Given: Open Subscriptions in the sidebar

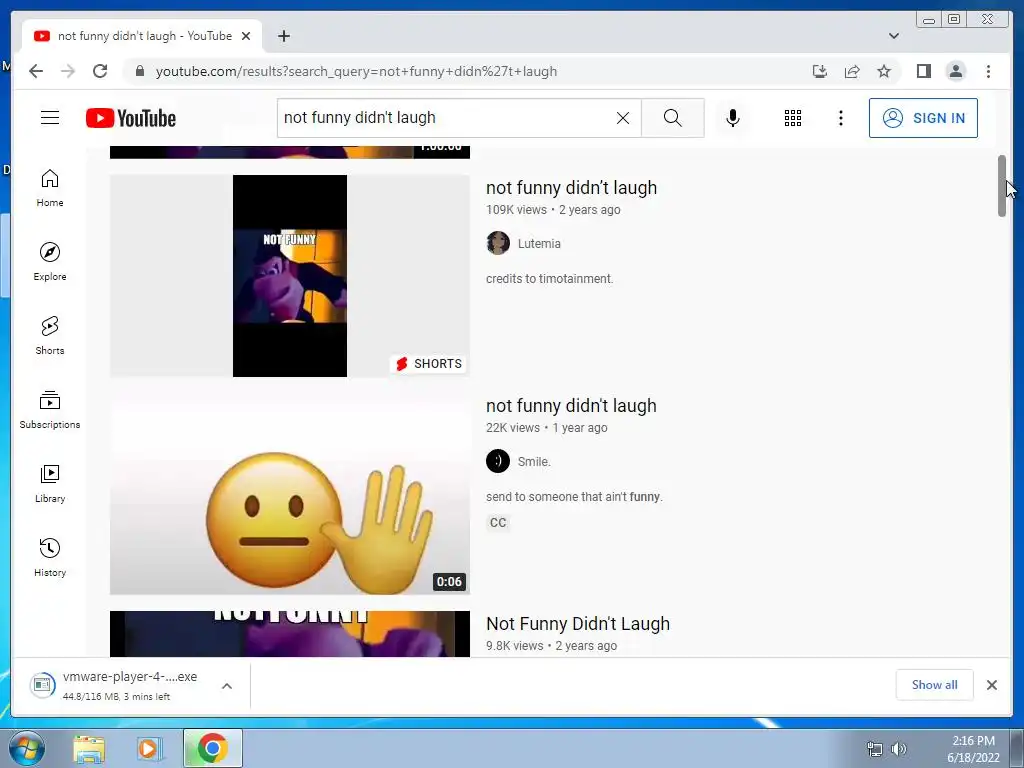Looking at the screenshot, I should (x=50, y=409).
